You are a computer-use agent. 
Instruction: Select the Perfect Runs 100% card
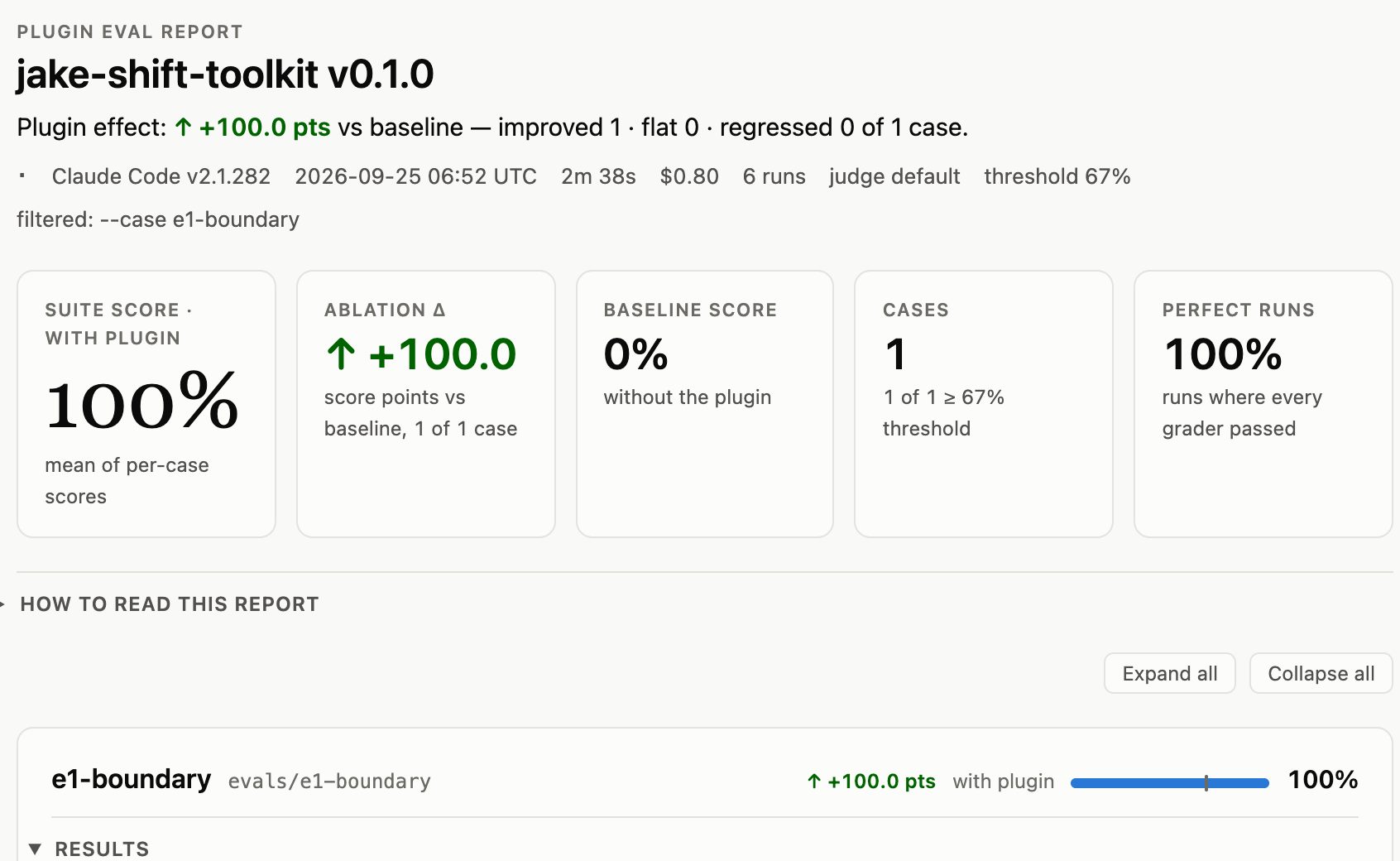tap(1263, 404)
